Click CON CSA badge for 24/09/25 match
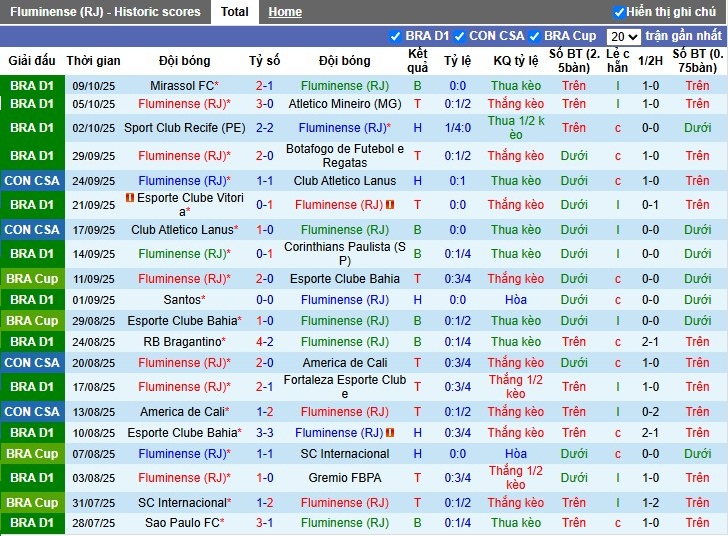The height and width of the screenshot is (536, 728). [x=32, y=181]
